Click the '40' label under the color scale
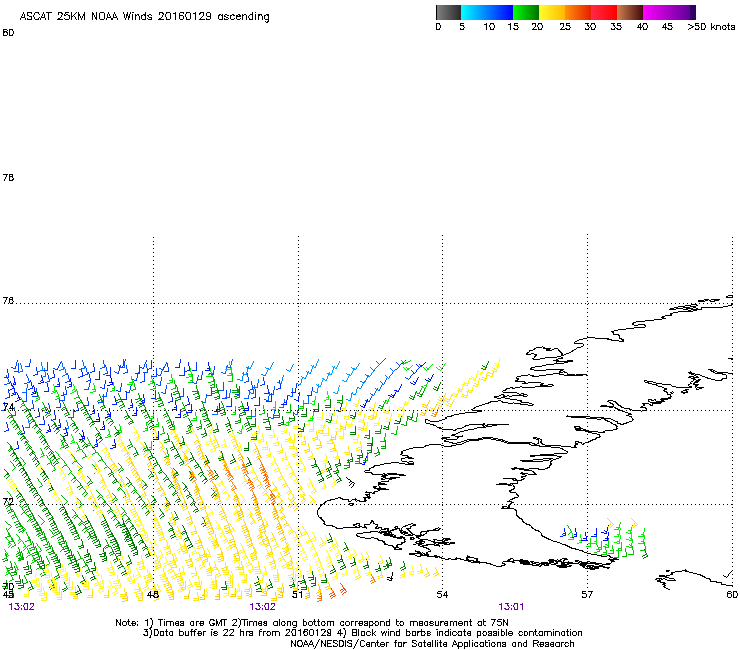 [x=642, y=27]
